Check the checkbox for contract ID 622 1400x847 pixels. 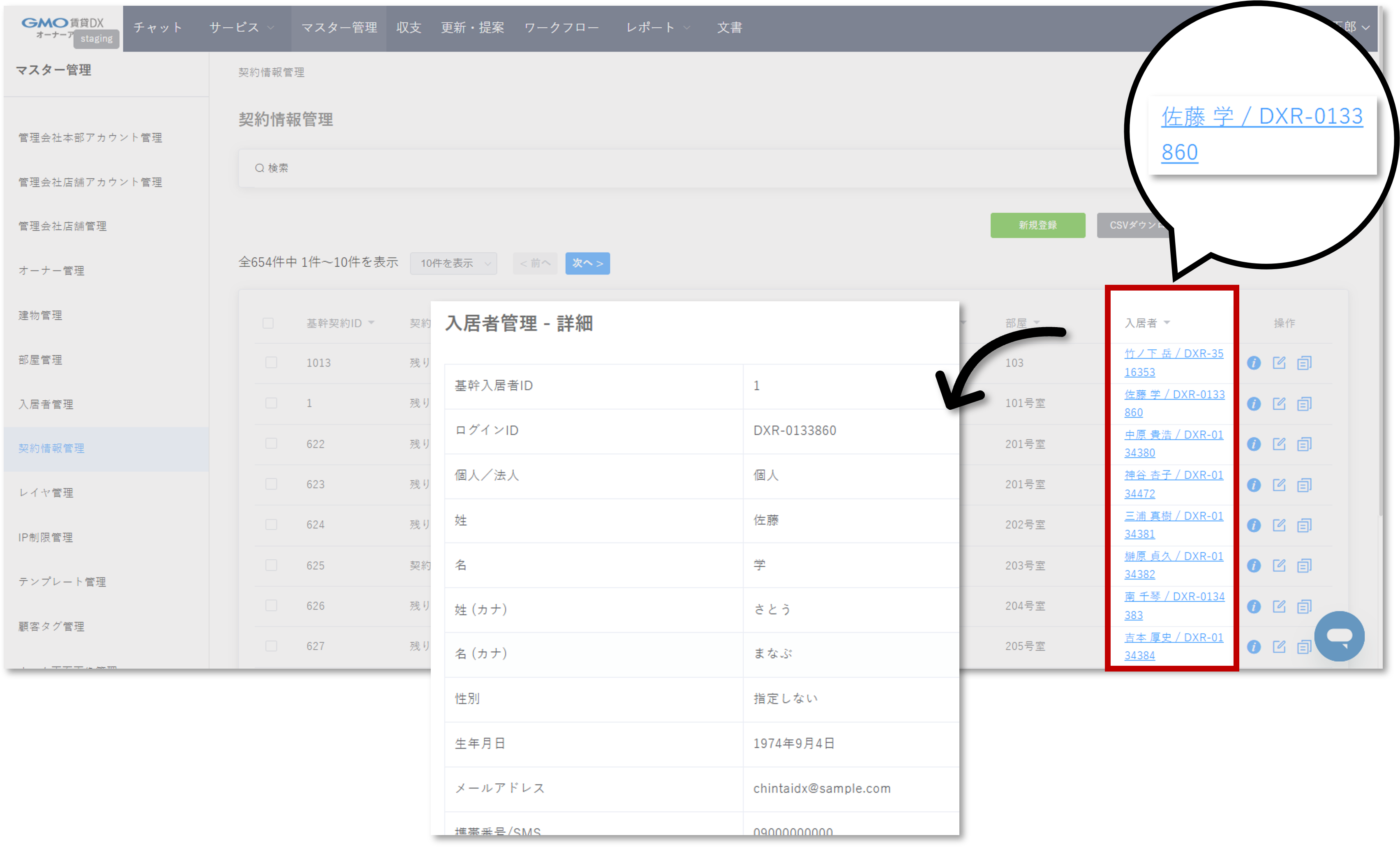[x=271, y=444]
